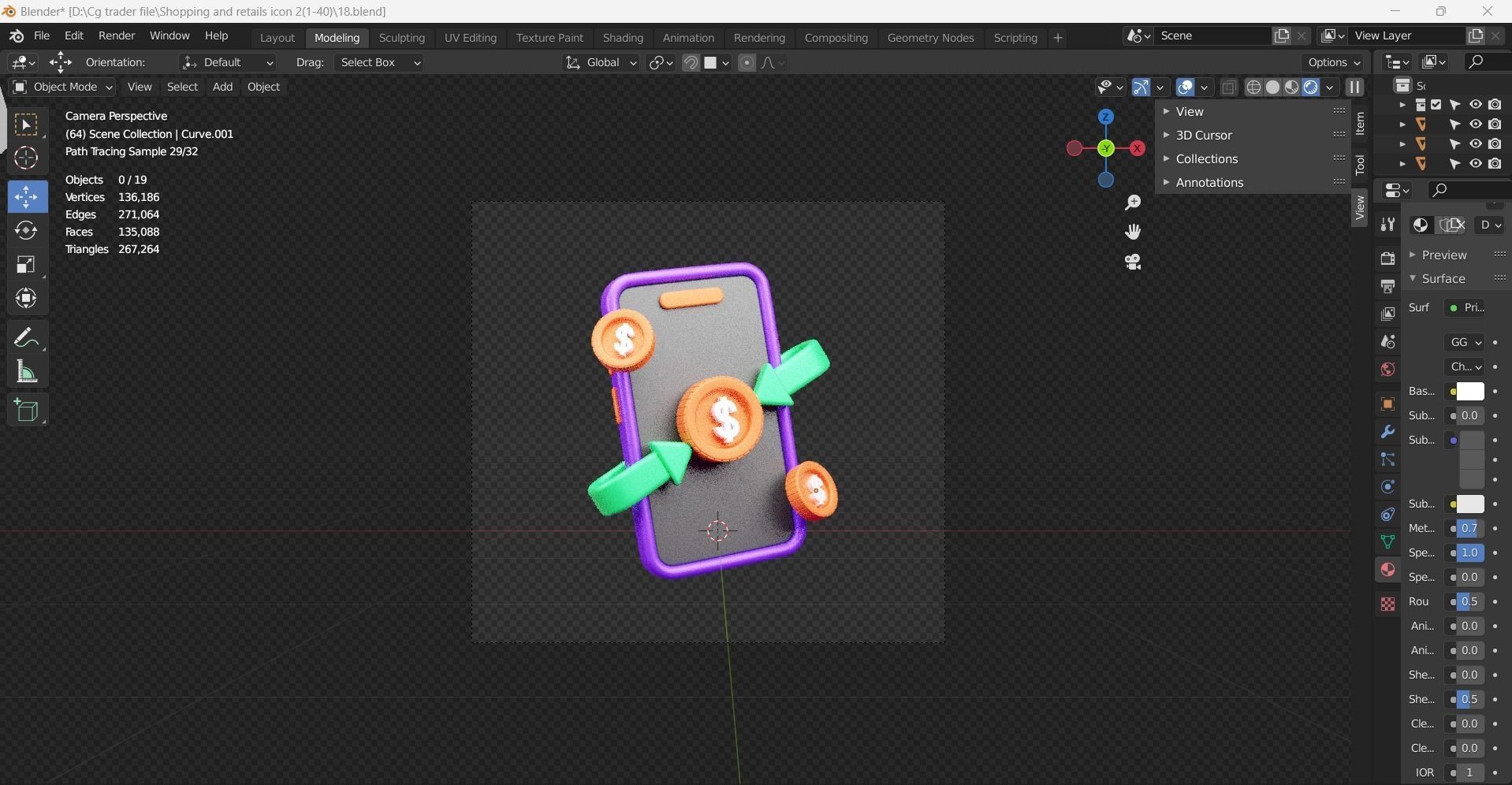The height and width of the screenshot is (785, 1512).
Task: Switch to the Geometry Nodes workspace tab
Action: (930, 38)
